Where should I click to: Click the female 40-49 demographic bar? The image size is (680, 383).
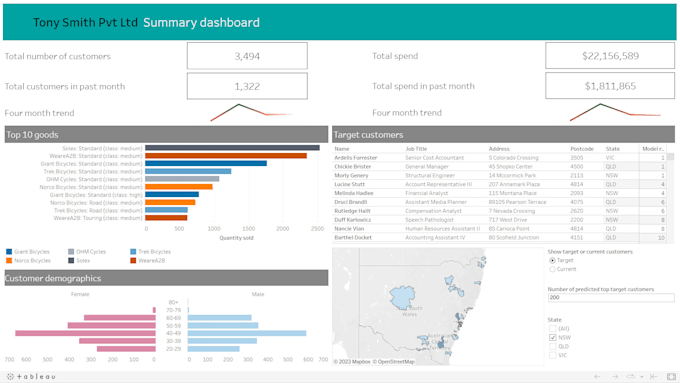click(85, 334)
